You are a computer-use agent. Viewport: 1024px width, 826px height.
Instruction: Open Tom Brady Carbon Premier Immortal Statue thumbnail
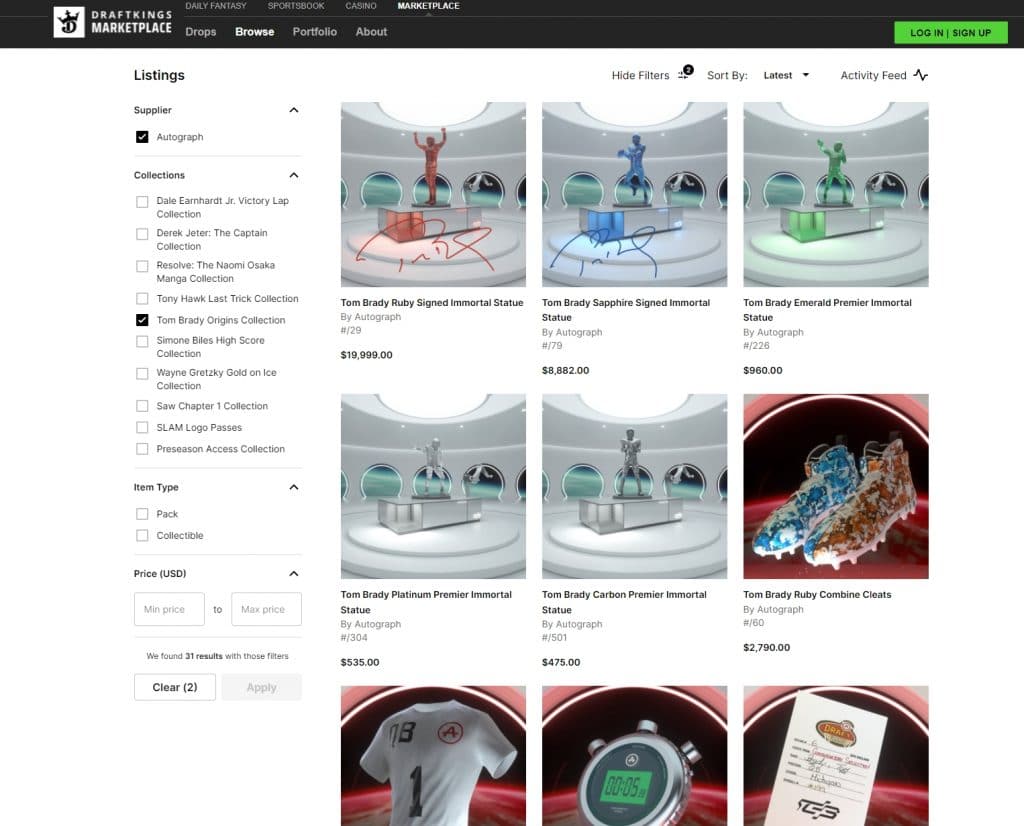pos(634,486)
